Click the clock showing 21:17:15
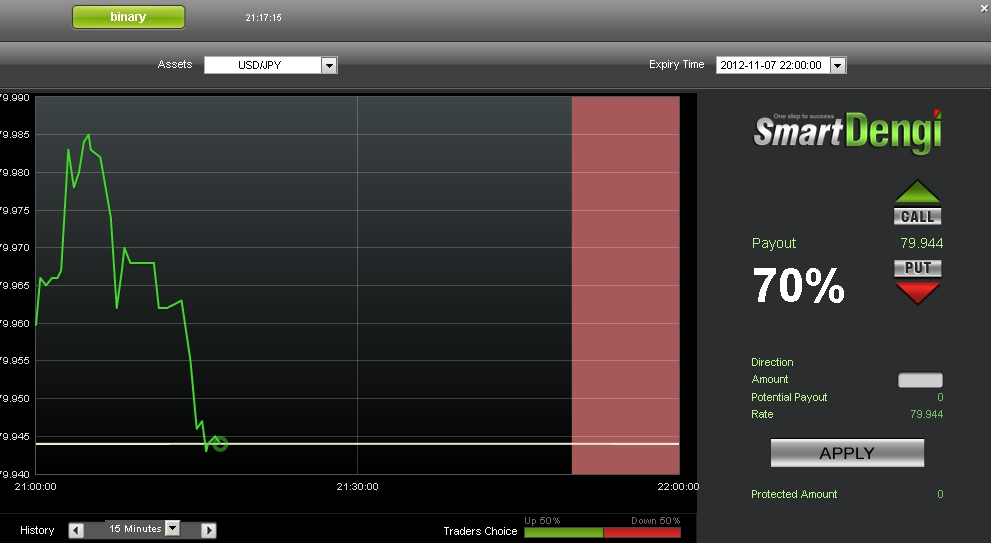Image resolution: width=991 pixels, height=543 pixels. 264,18
